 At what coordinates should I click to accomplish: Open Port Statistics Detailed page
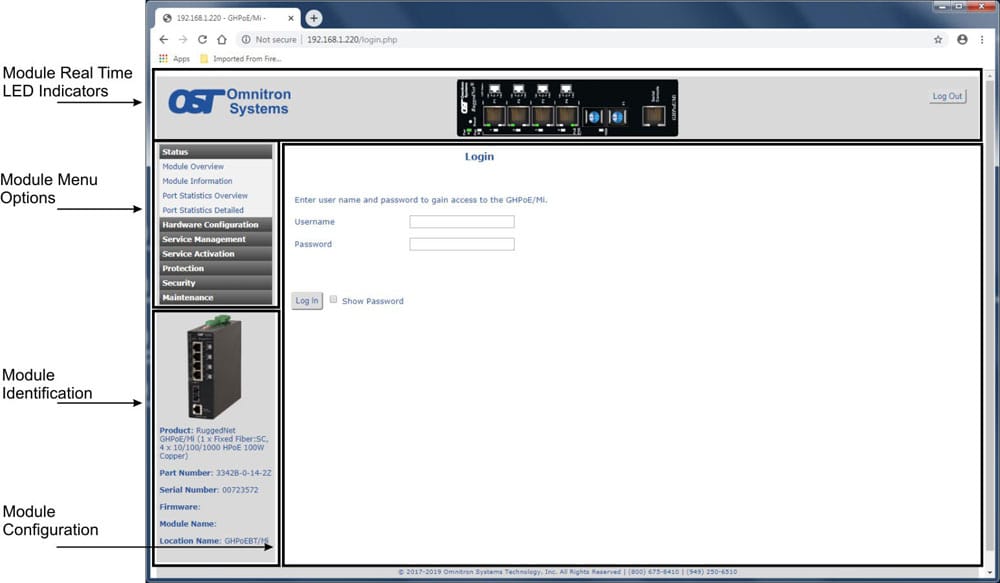203,211
